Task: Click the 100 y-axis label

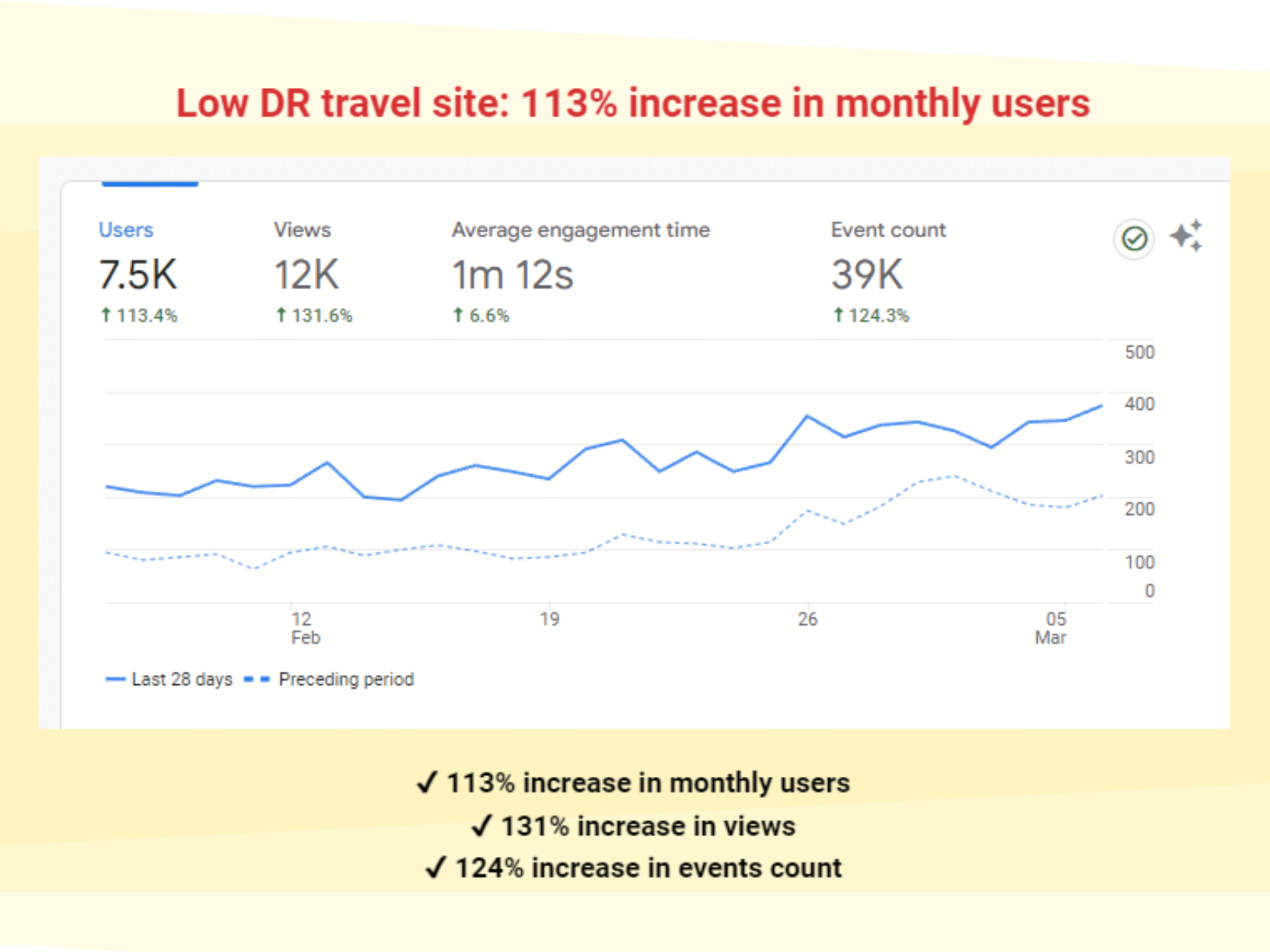Action: coord(1140,562)
